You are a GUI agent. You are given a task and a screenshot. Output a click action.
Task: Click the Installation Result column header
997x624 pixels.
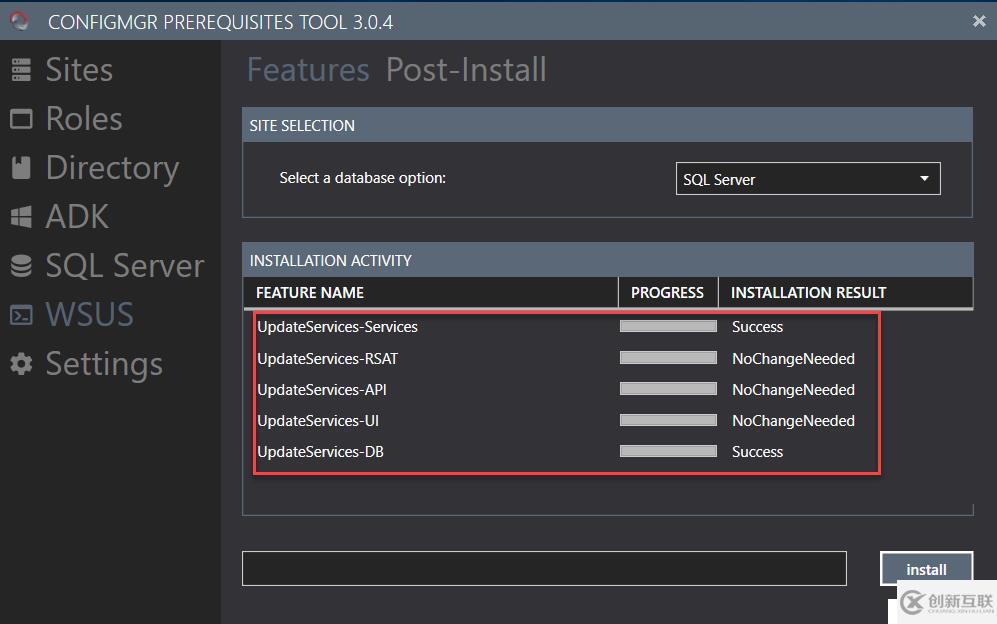pos(808,292)
